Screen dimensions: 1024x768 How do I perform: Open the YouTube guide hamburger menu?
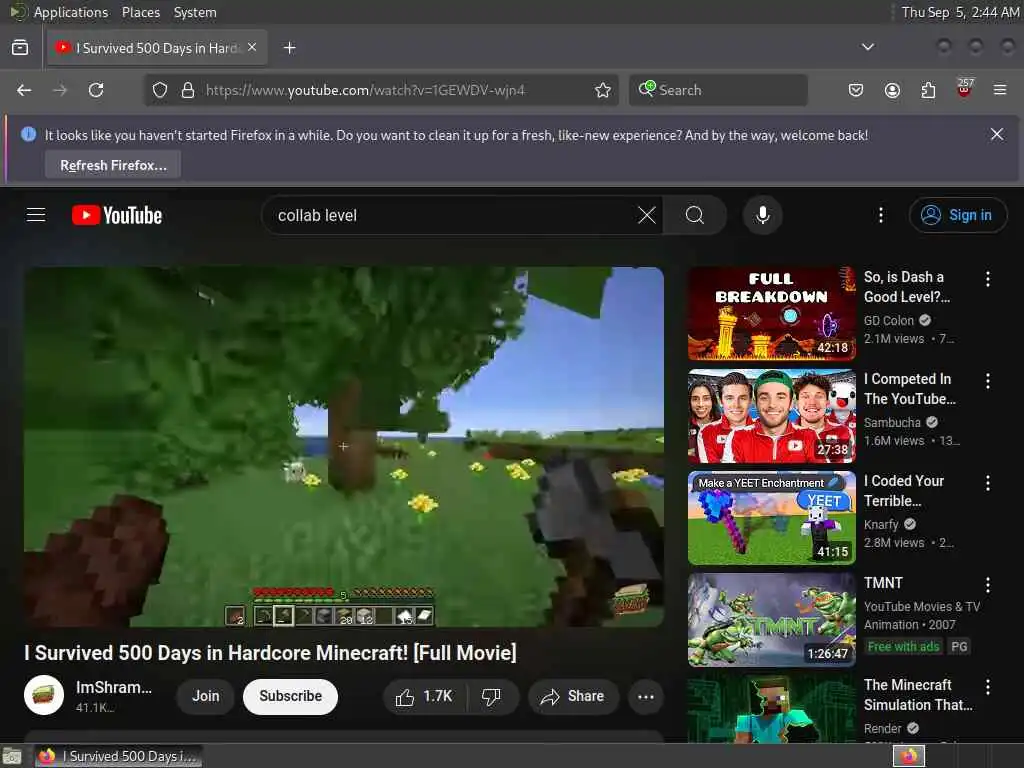click(36, 215)
